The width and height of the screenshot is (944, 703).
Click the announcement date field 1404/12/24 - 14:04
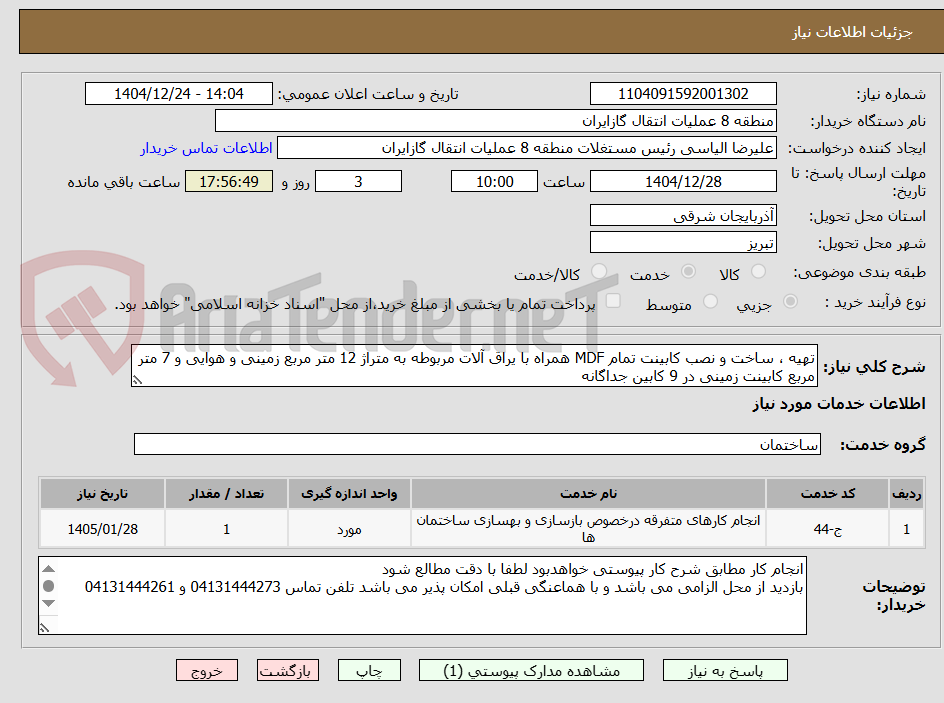[179, 94]
